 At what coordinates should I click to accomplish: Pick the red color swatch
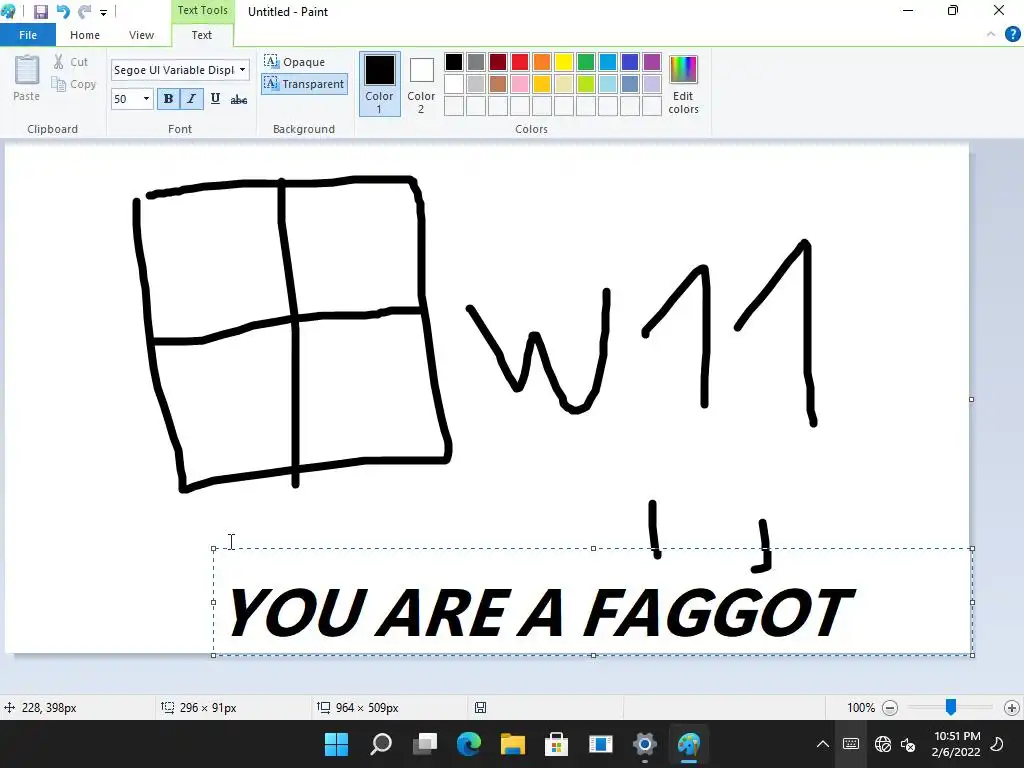click(x=520, y=62)
